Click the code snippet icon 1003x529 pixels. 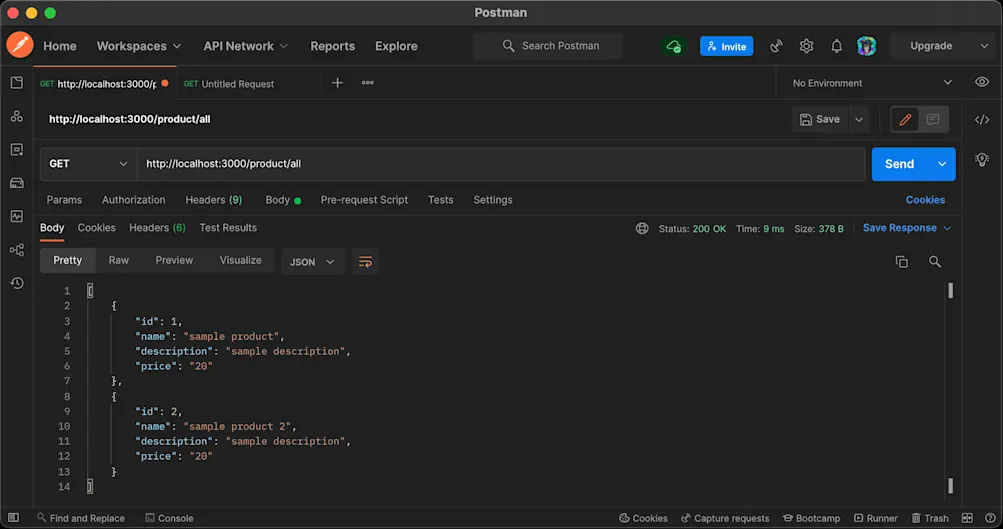pyautogui.click(x=982, y=120)
